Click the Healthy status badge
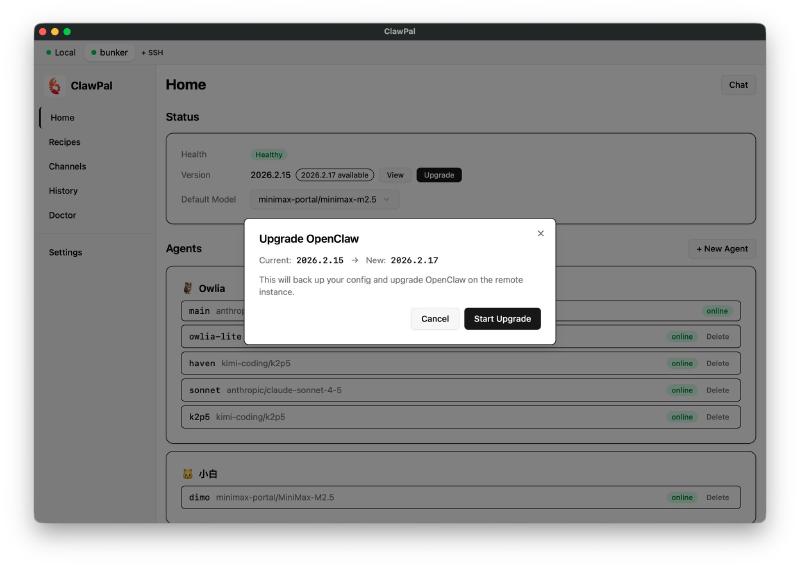800x568 pixels. click(x=268, y=155)
